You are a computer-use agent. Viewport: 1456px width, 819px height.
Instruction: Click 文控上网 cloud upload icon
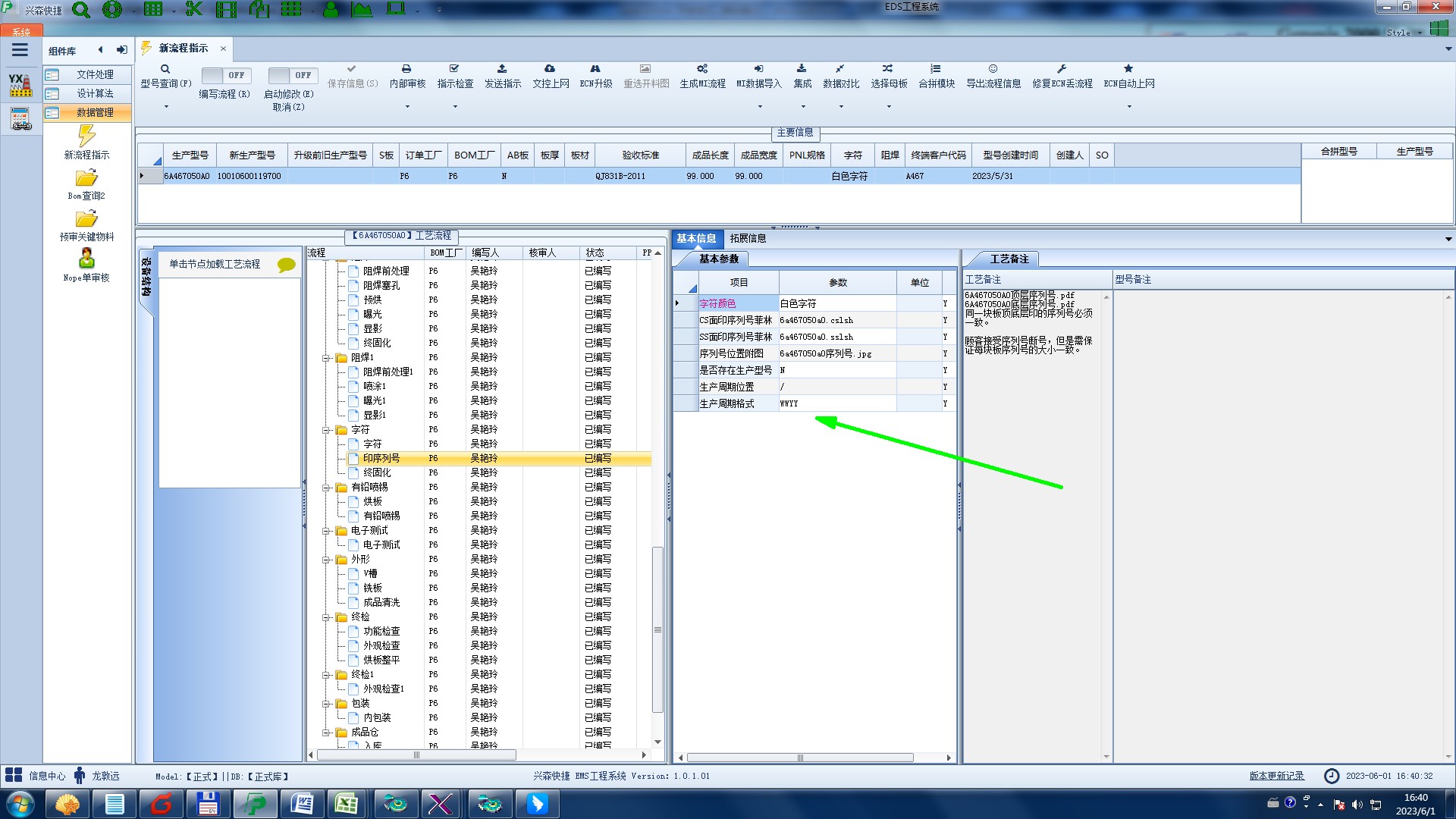550,69
